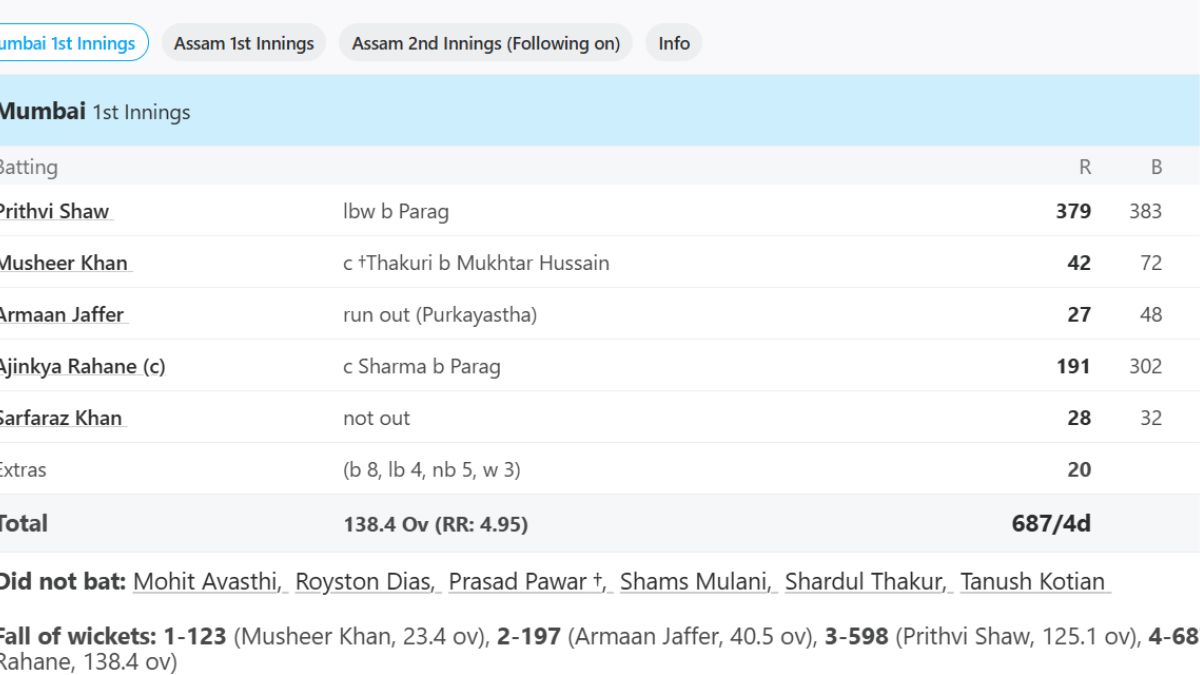Click the Extras row total of 20
The height and width of the screenshot is (675, 1200).
1079,470
